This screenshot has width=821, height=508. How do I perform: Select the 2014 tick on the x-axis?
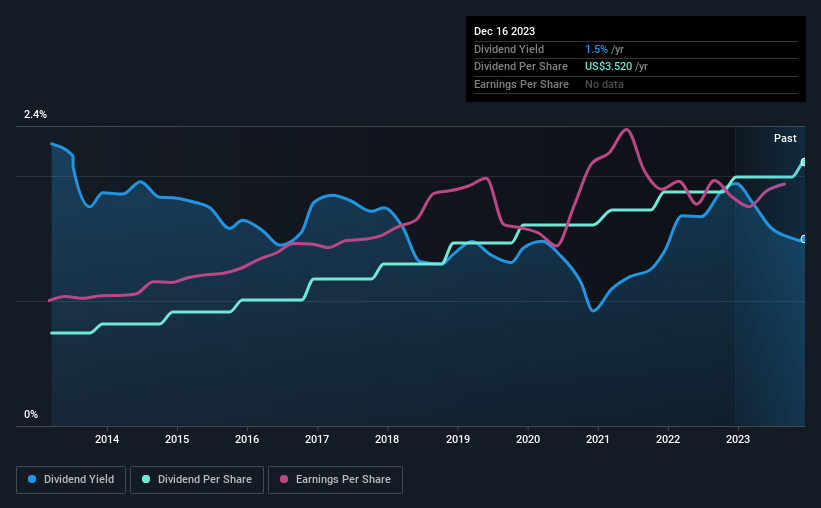pyautogui.click(x=107, y=439)
